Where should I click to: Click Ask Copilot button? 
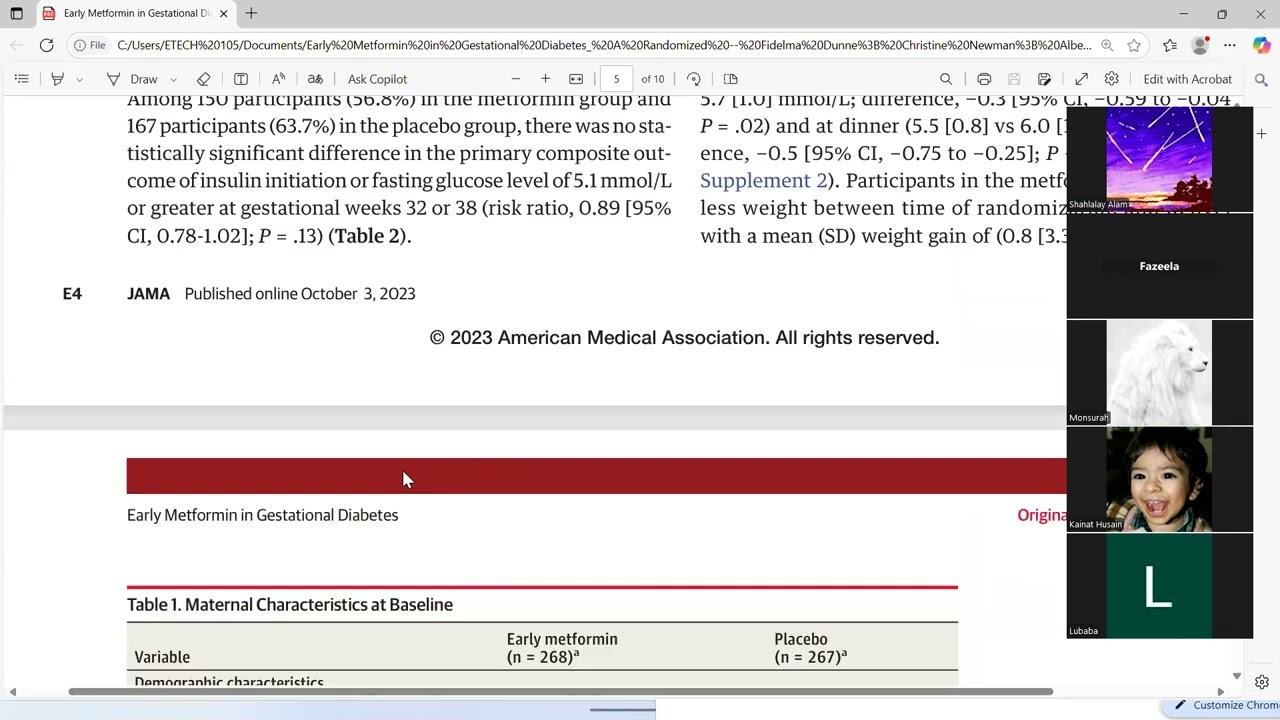377,79
